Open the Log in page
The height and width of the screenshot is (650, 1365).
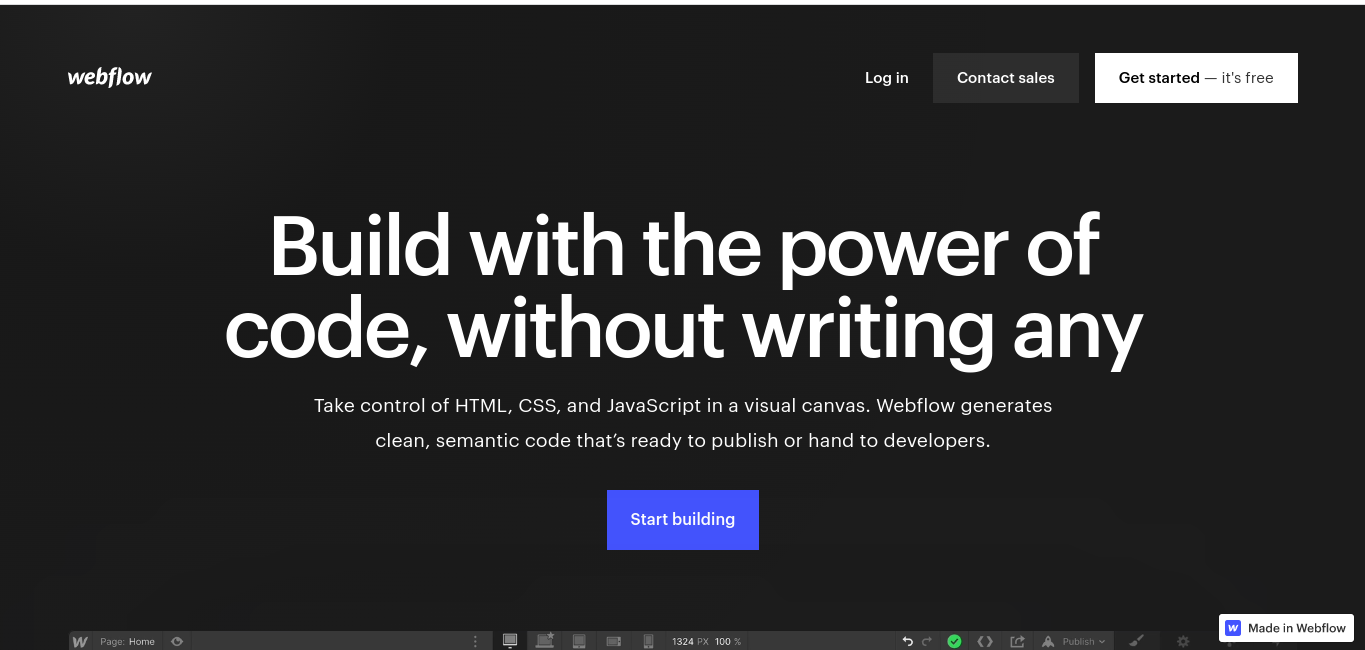pos(887,78)
